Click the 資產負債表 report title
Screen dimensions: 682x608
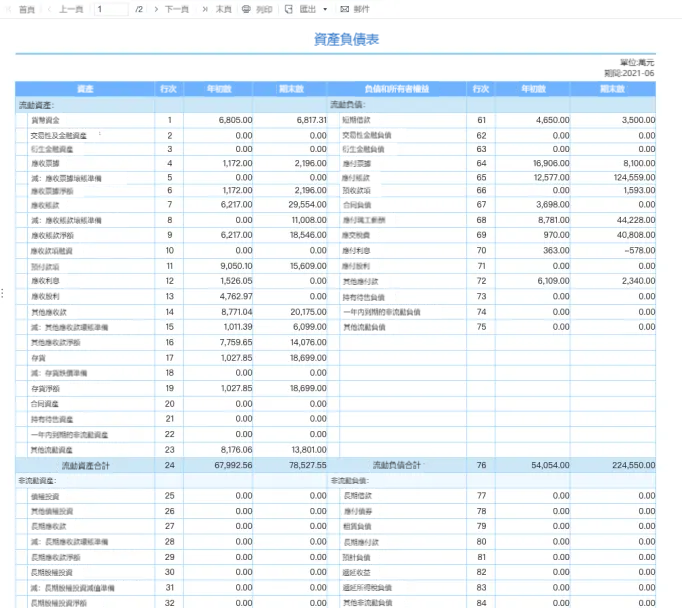pyautogui.click(x=346, y=40)
